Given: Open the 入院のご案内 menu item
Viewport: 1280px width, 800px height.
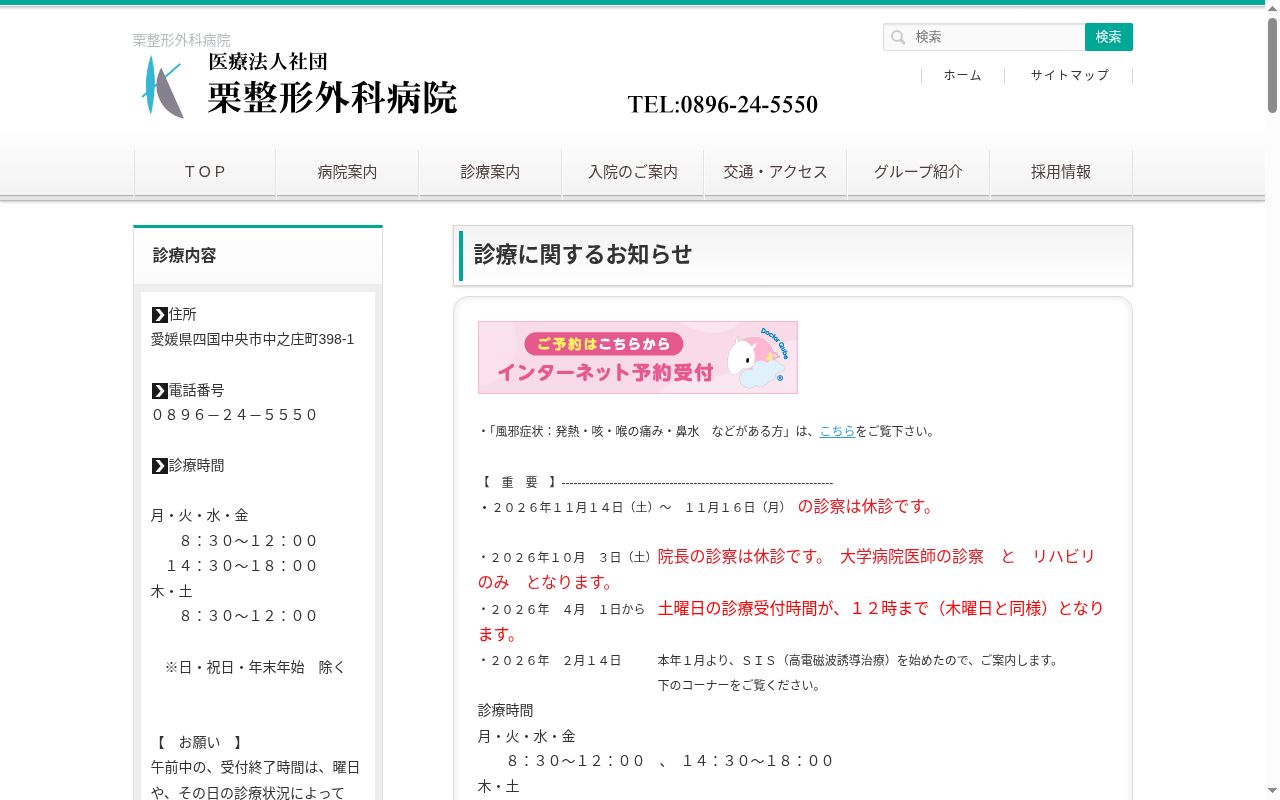Looking at the screenshot, I should coord(633,172).
